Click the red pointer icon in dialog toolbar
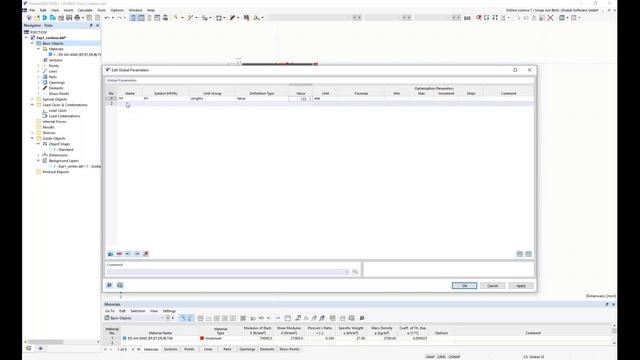The width and height of the screenshot is (640, 360). [146, 254]
